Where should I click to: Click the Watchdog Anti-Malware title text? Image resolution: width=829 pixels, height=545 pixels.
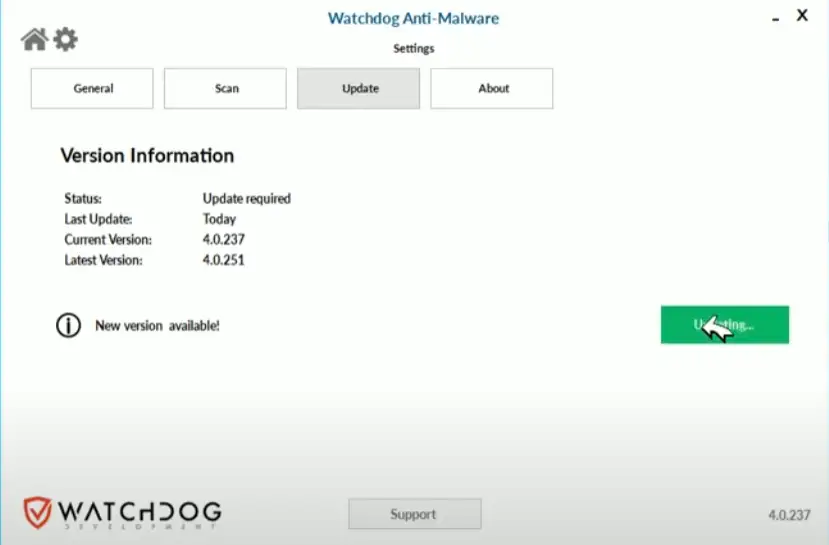point(413,18)
